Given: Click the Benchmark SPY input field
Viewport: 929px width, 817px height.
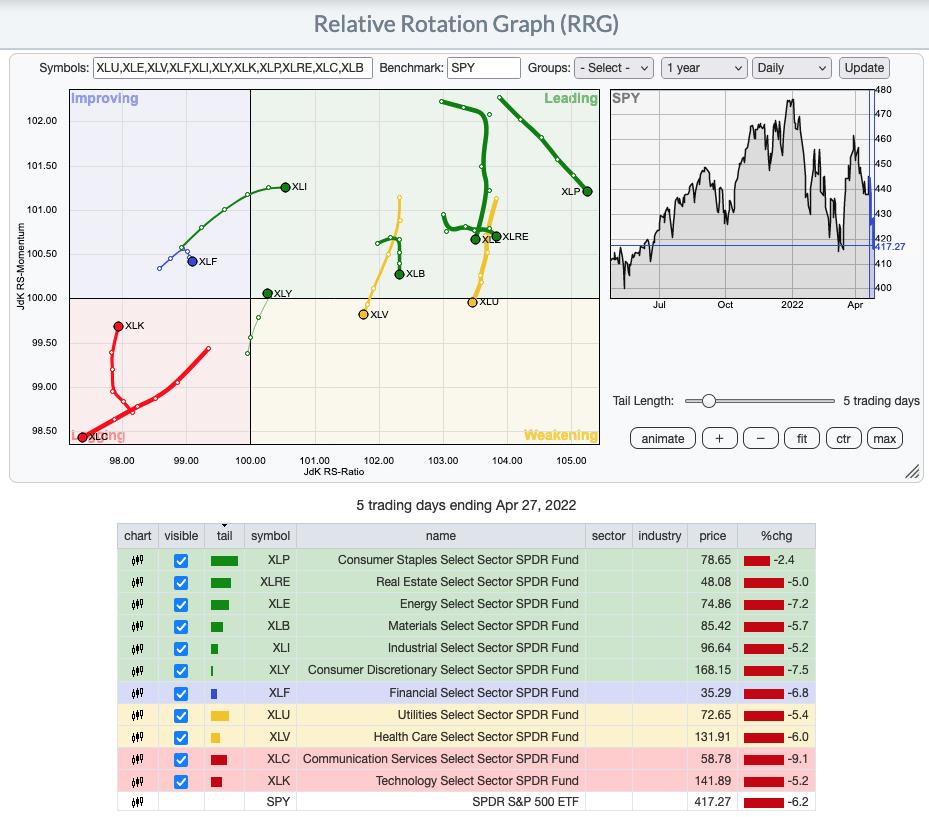Looking at the screenshot, I should tap(483, 68).
